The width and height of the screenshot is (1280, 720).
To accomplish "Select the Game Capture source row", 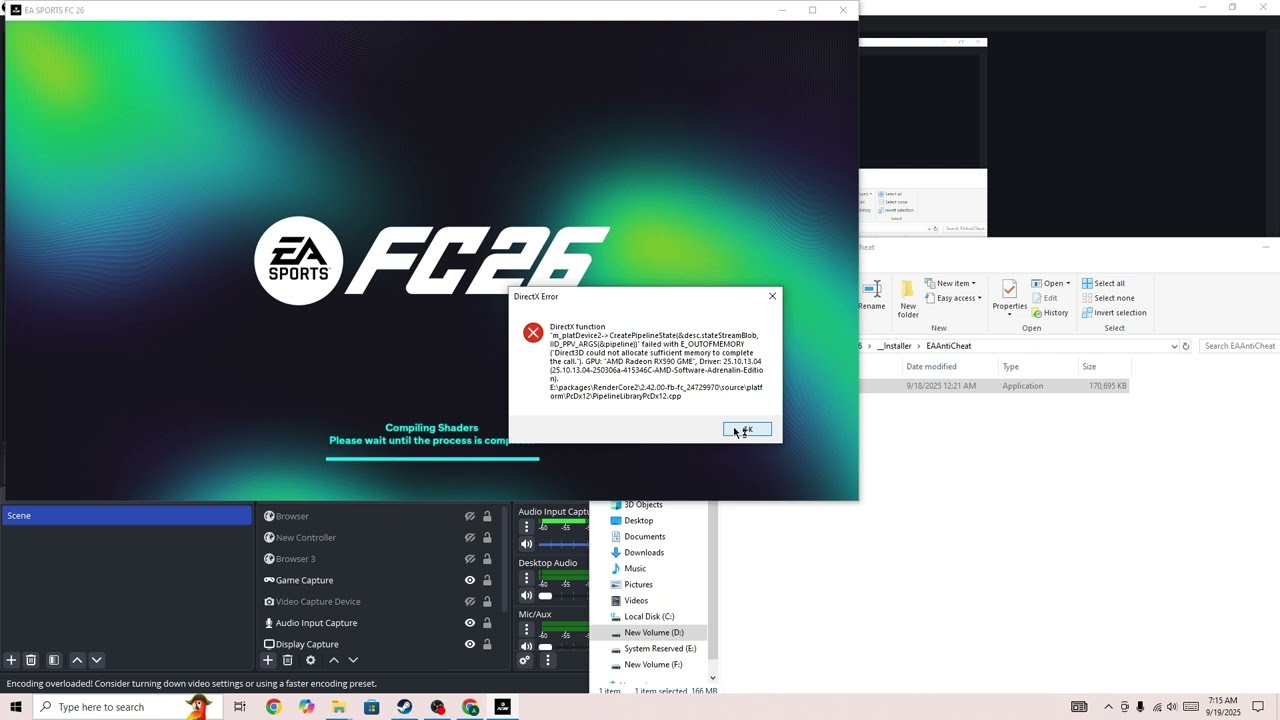I will coord(378,580).
